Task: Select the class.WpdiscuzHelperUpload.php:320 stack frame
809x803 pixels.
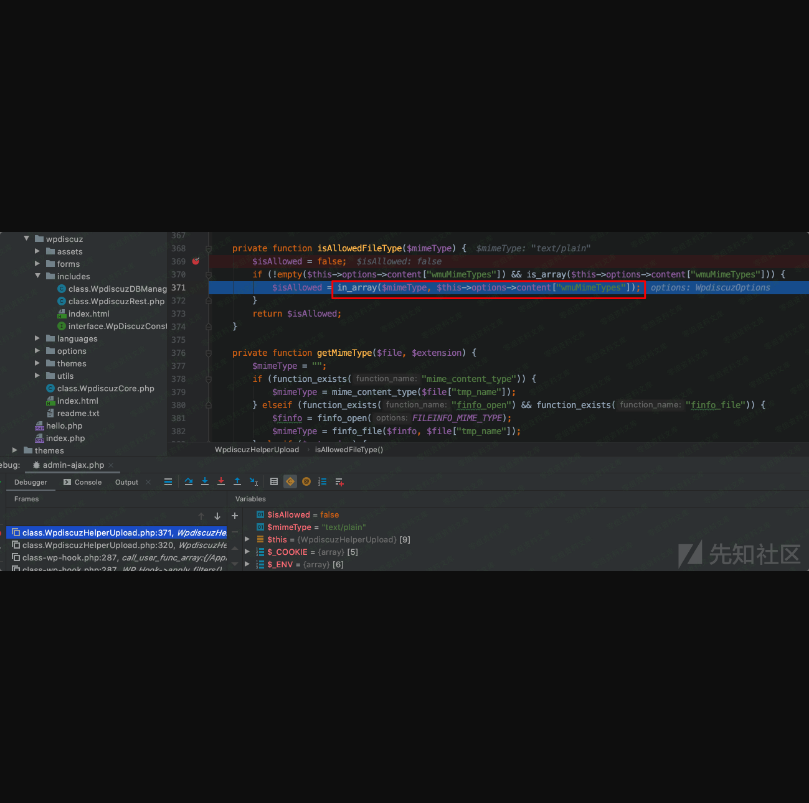Action: [x=95, y=545]
